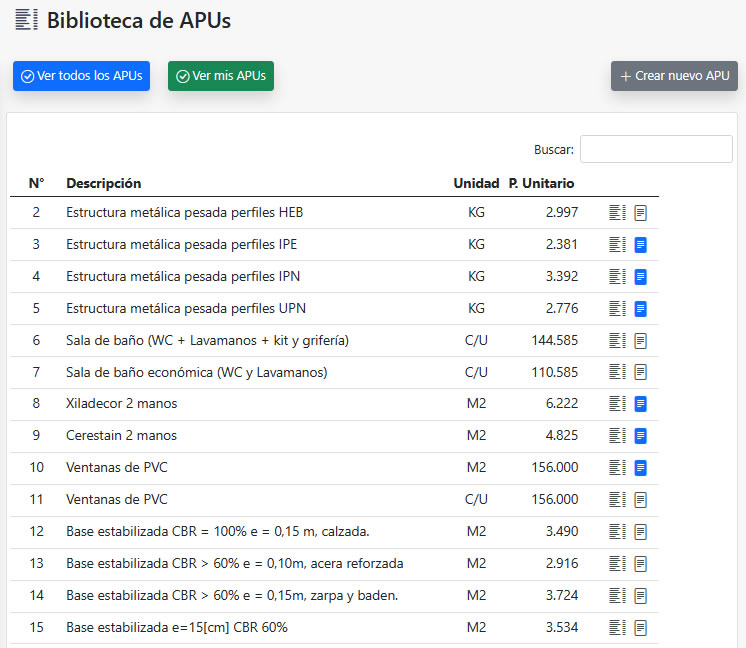This screenshot has width=746, height=648.
Task: Click the document icon for Base estabilizada e=15[cm]
Action: point(640,628)
